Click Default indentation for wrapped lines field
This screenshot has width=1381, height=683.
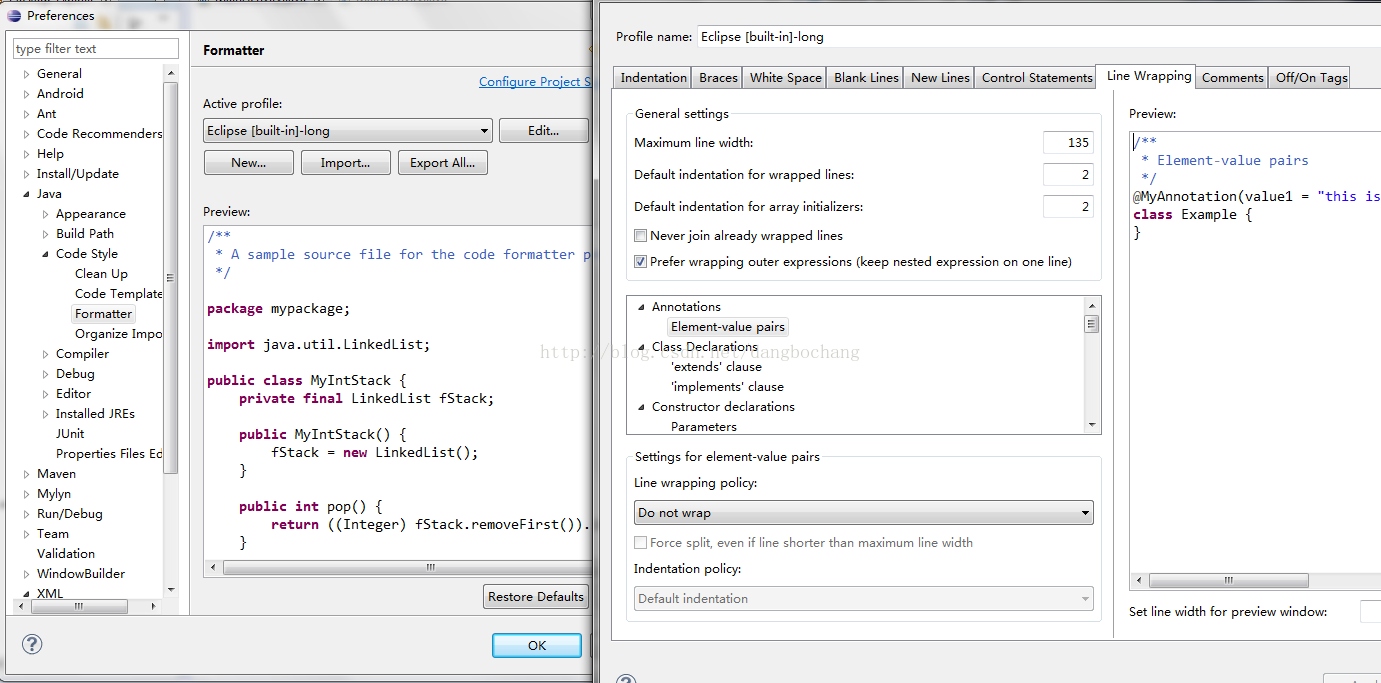[1068, 175]
